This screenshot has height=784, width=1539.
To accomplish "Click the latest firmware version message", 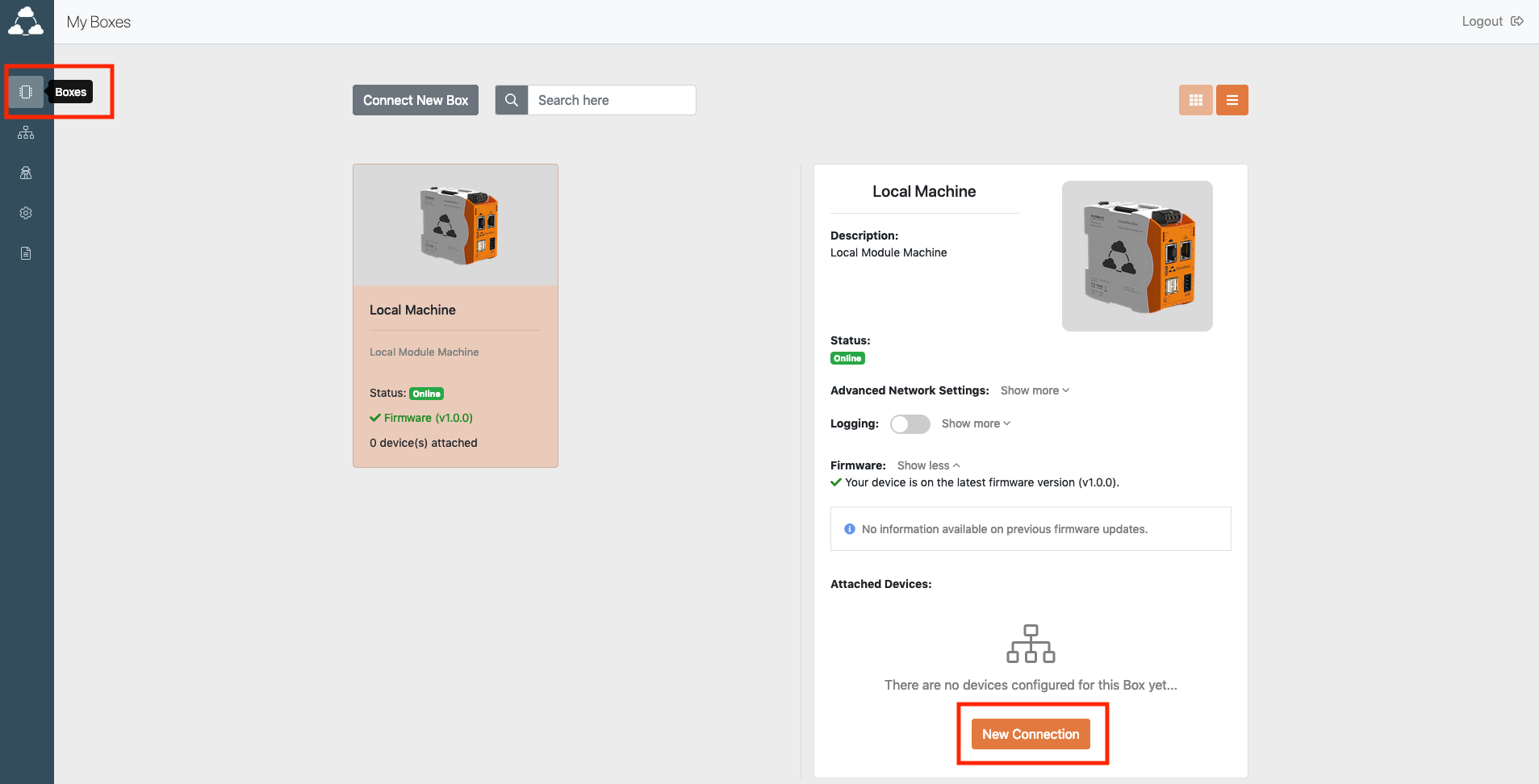I will [x=981, y=482].
